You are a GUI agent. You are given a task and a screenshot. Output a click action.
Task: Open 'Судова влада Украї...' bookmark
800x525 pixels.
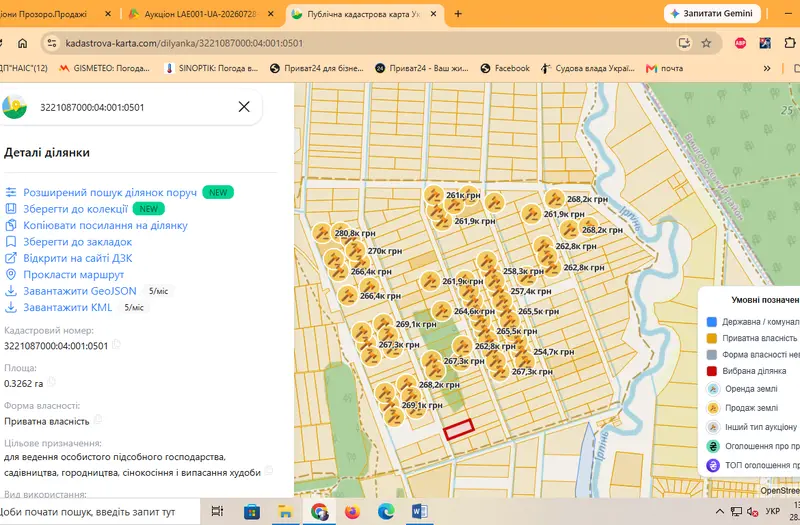click(x=588, y=68)
